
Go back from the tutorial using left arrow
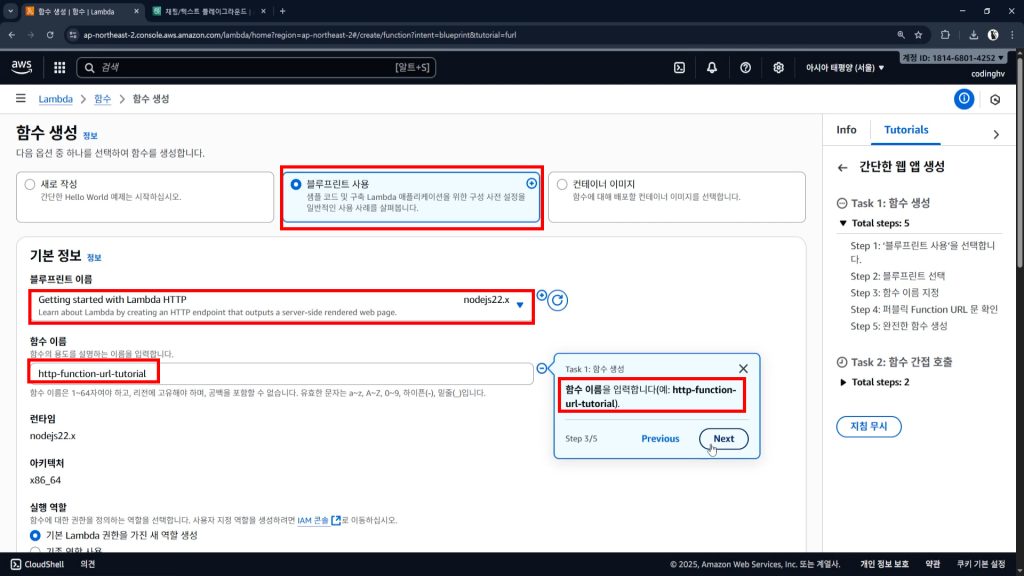coord(842,168)
